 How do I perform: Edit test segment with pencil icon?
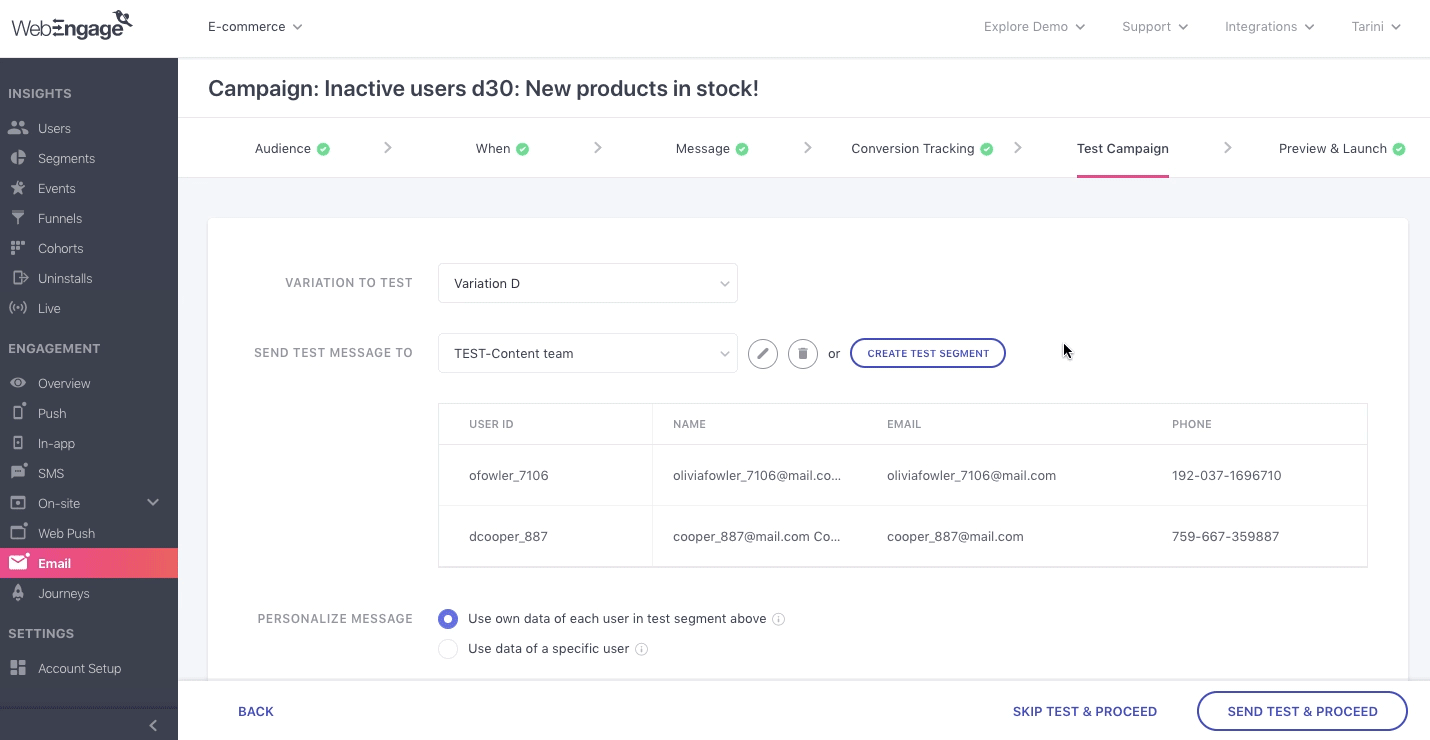pyautogui.click(x=763, y=354)
